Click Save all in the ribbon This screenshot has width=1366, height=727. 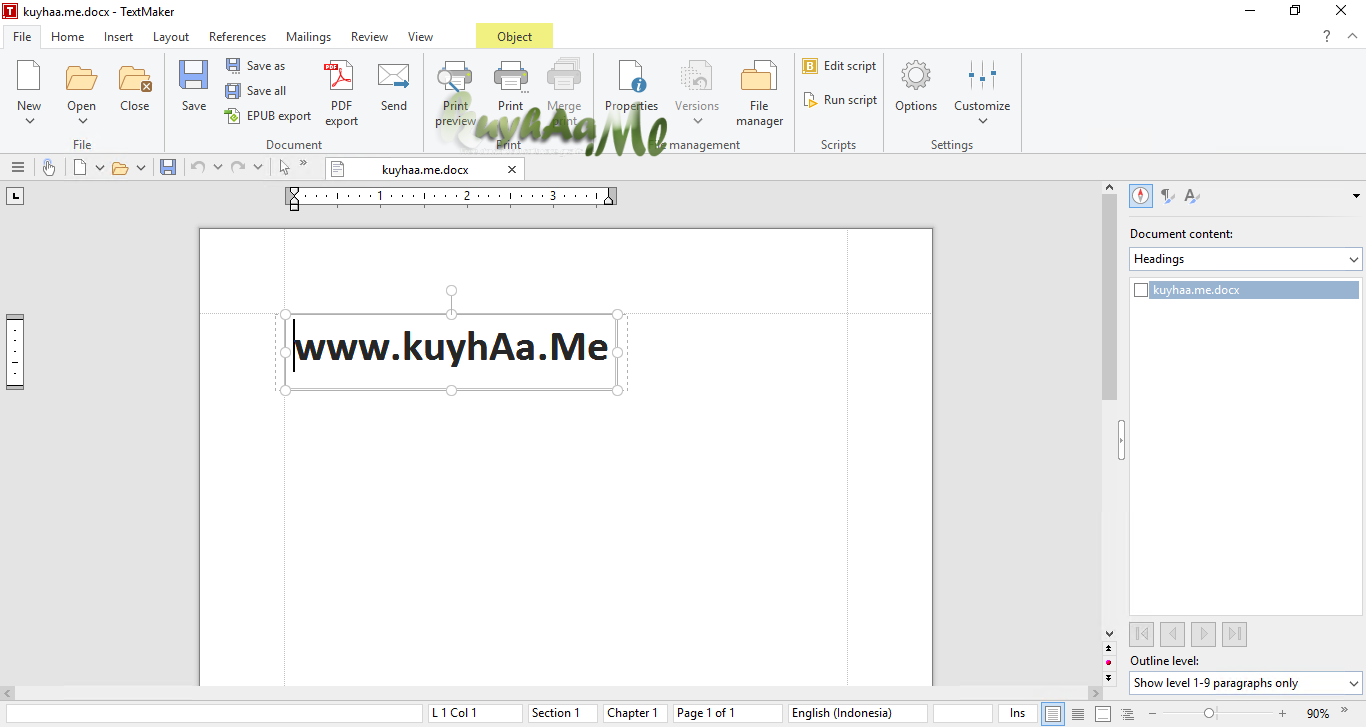click(256, 91)
